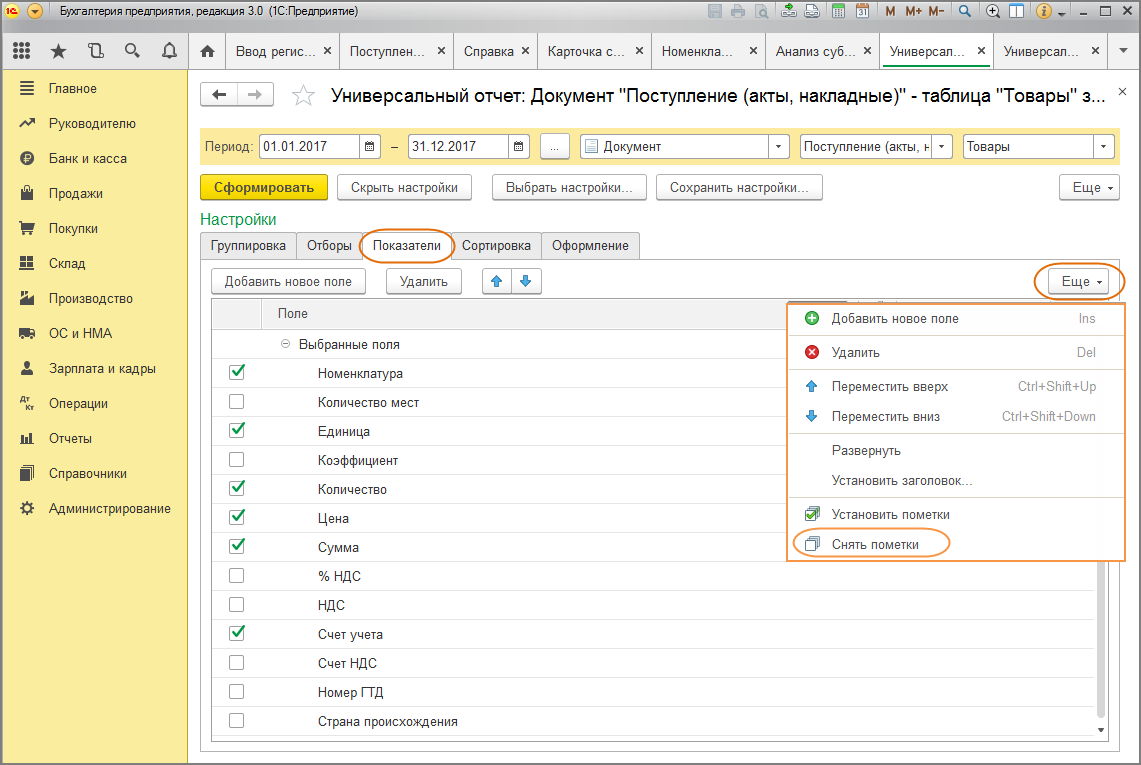
Task: Enable the Количество мест checkbox
Action: tap(237, 402)
